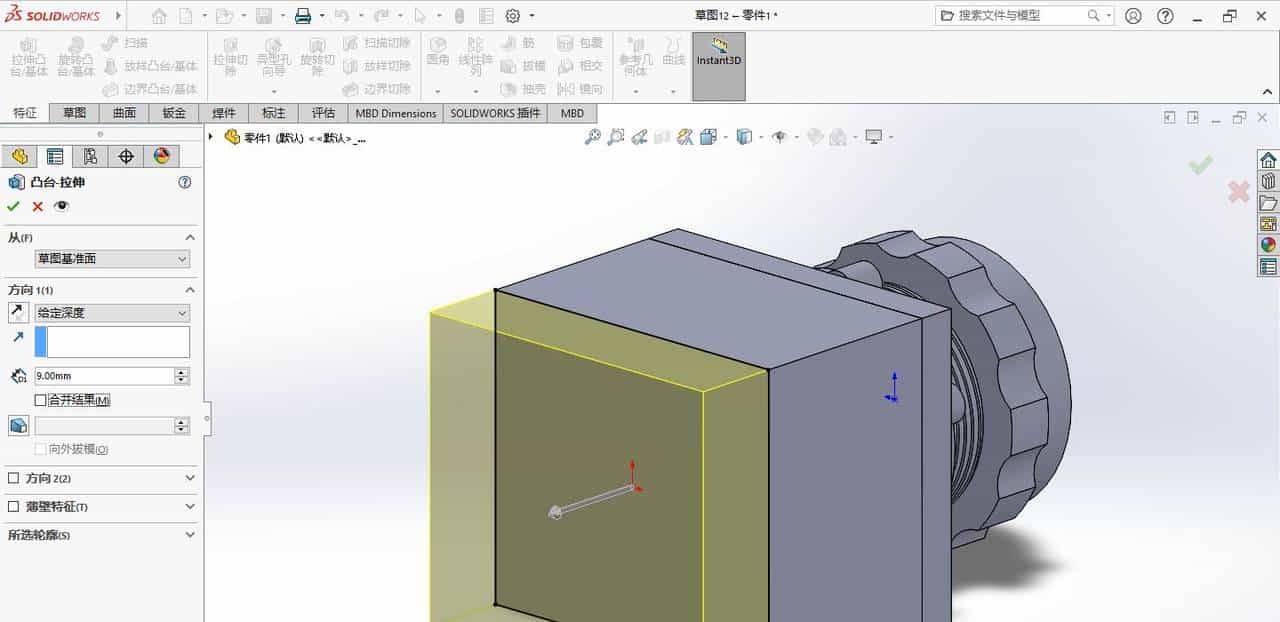Click the 9.00mm depth input field
The width and height of the screenshot is (1280, 622).
[x=105, y=375]
